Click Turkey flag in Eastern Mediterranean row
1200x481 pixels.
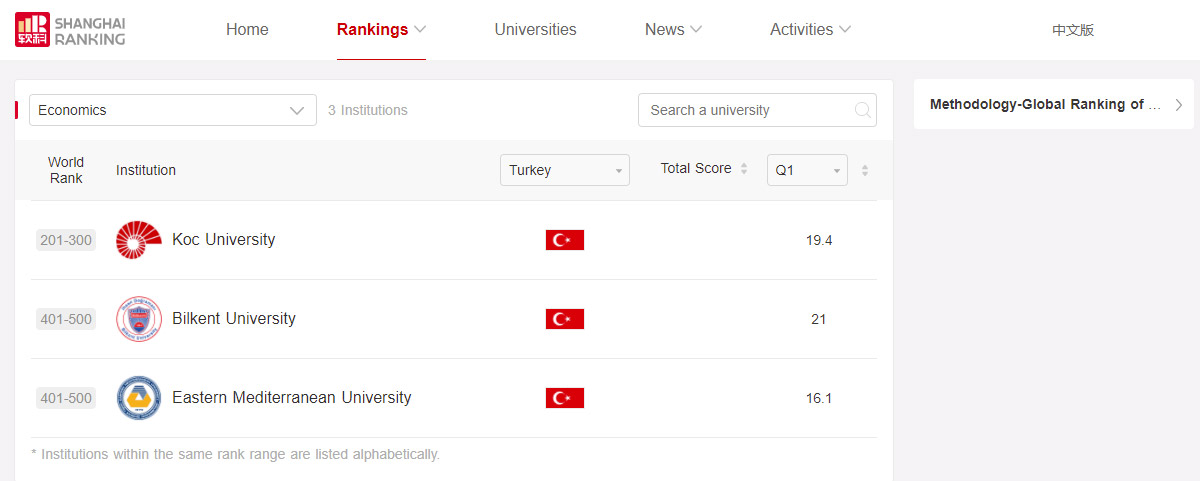click(x=564, y=398)
